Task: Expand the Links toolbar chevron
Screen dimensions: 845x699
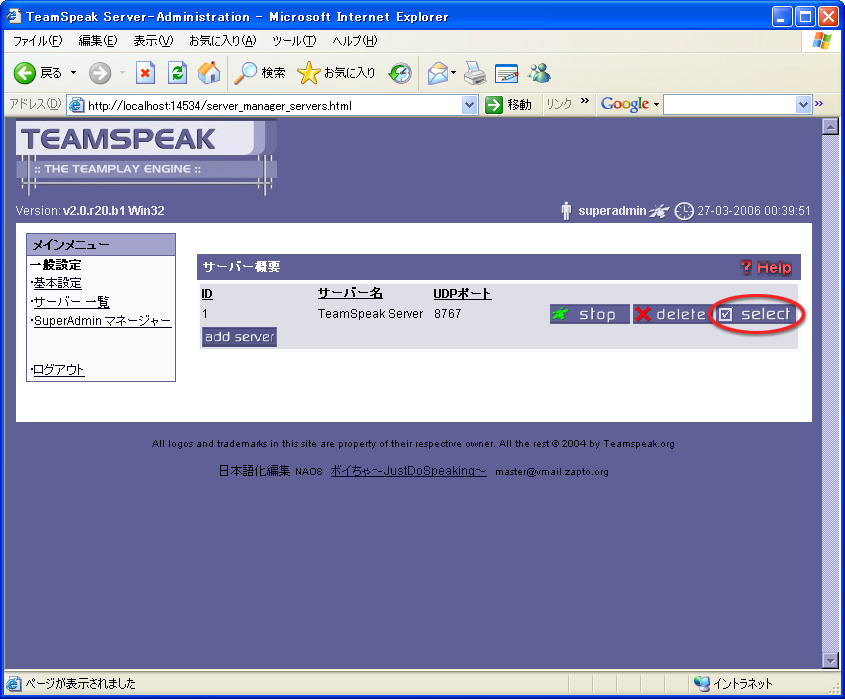Action: pyautogui.click(x=585, y=101)
